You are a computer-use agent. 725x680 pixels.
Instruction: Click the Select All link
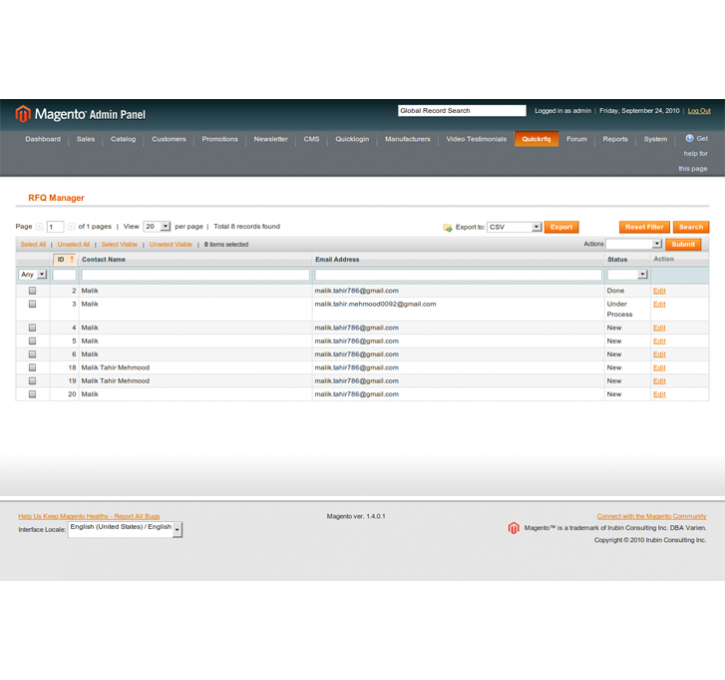coord(33,245)
